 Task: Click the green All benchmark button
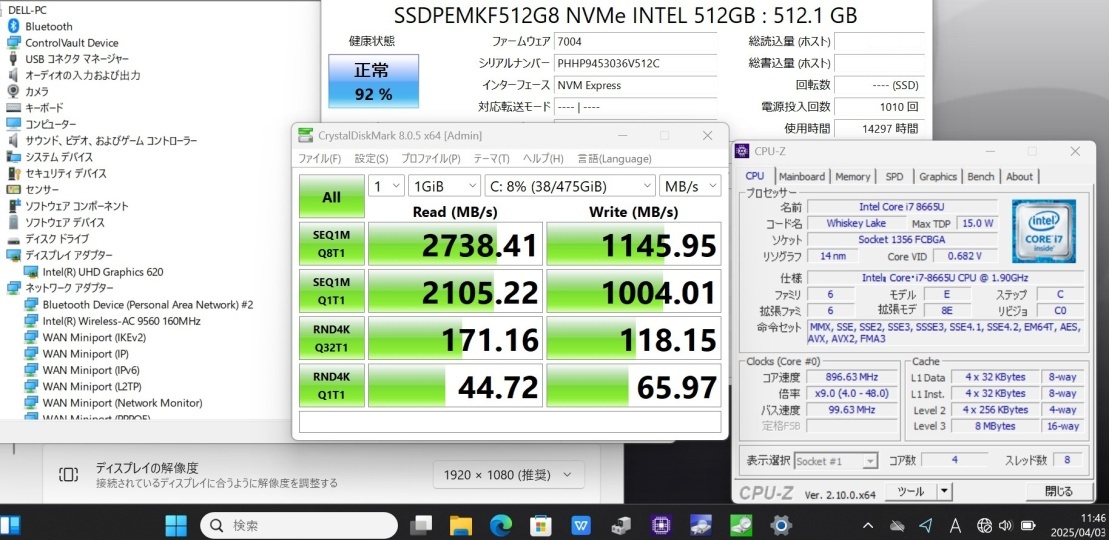point(332,197)
